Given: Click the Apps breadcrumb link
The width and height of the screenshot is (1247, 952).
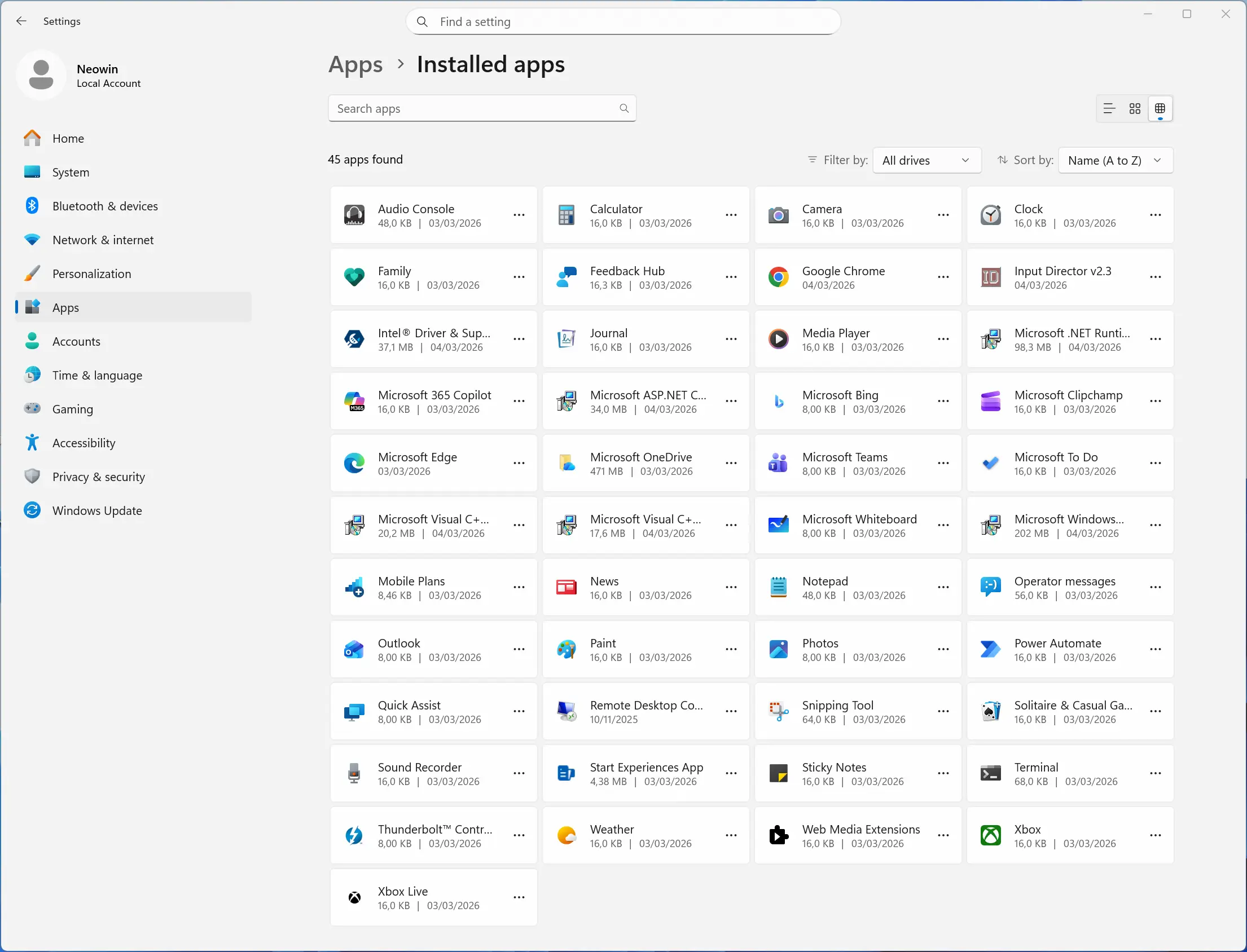Looking at the screenshot, I should 355,65.
